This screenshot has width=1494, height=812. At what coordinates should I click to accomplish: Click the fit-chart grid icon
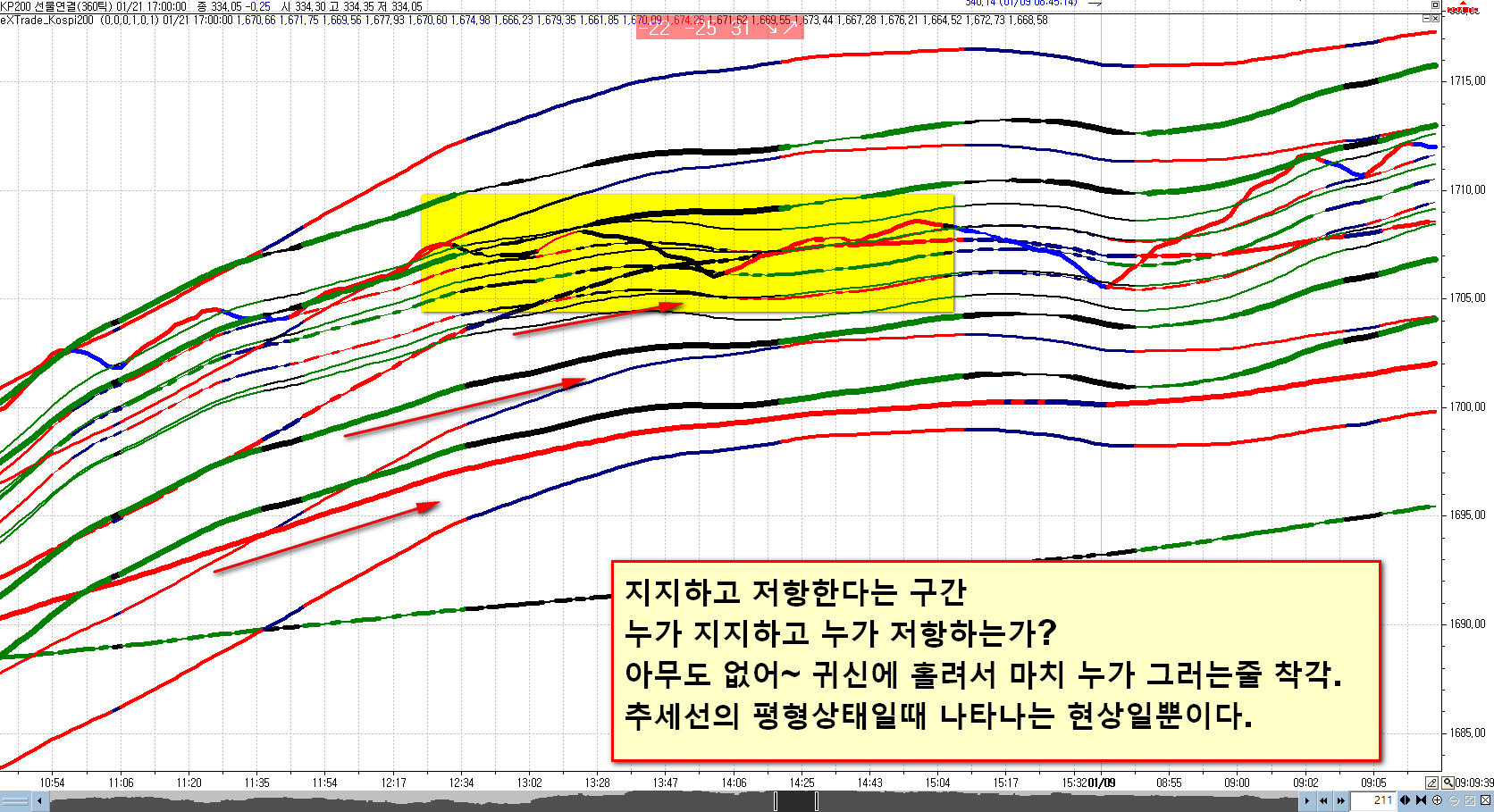(1470, 801)
